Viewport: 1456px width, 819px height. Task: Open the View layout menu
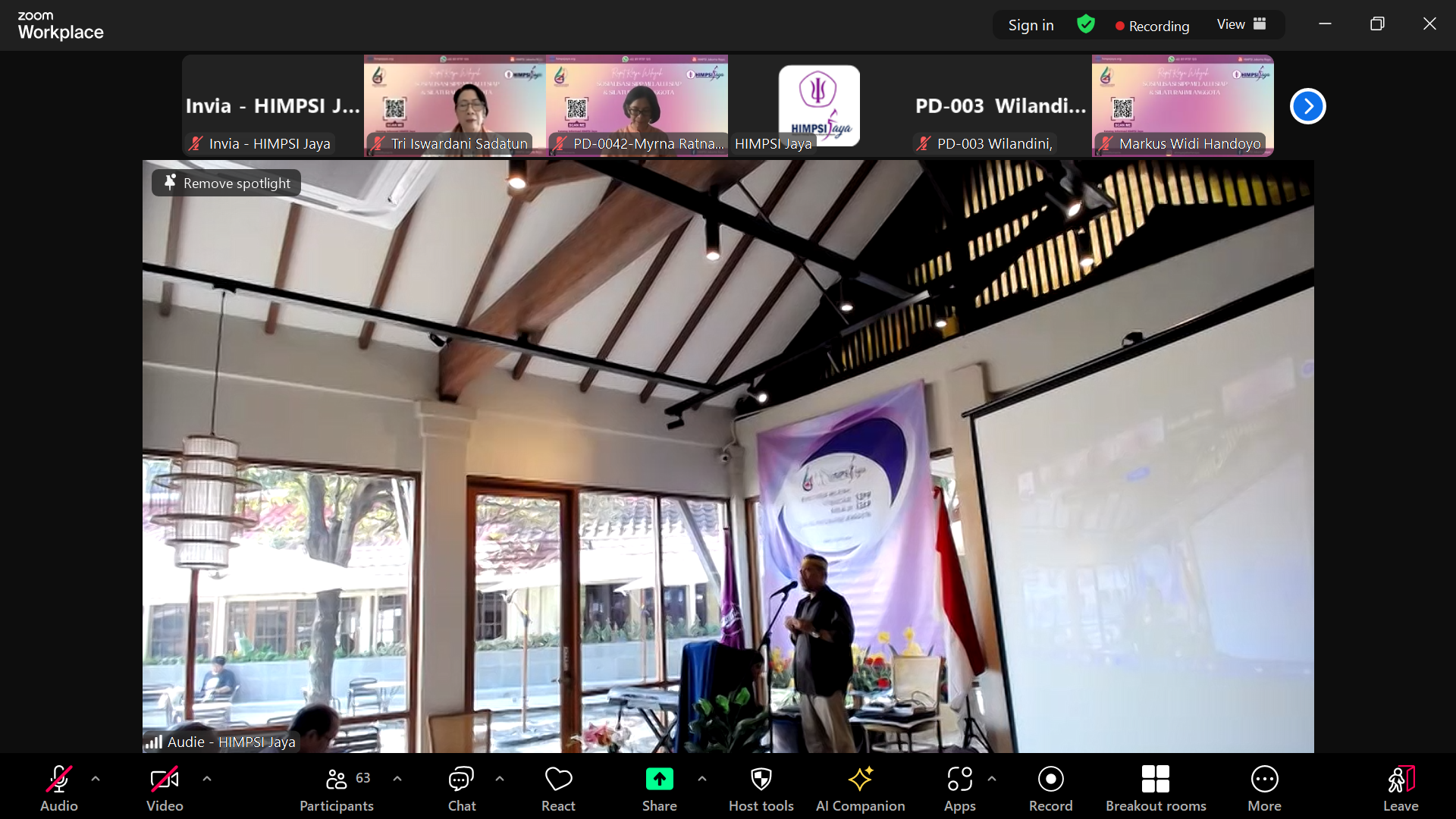point(1241,24)
